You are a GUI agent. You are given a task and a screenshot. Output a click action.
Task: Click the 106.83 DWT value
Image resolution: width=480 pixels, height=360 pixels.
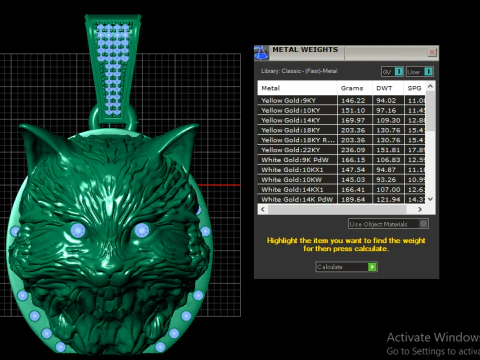(388, 160)
